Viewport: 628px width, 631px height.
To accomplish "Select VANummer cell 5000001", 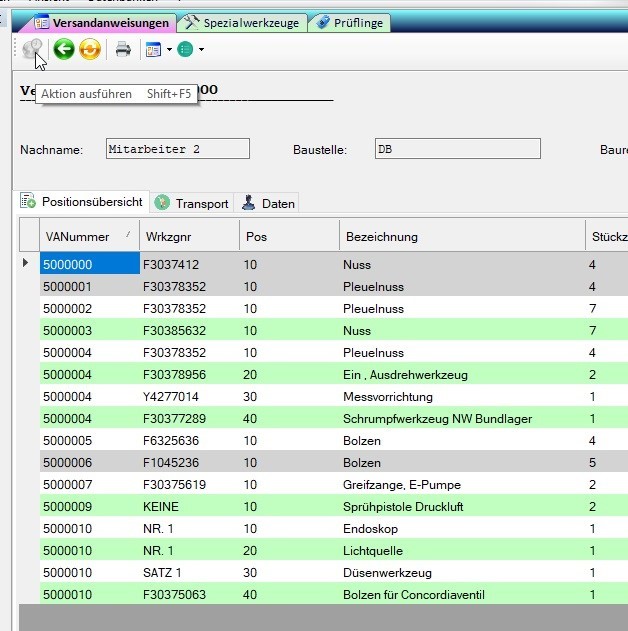I will (90, 287).
